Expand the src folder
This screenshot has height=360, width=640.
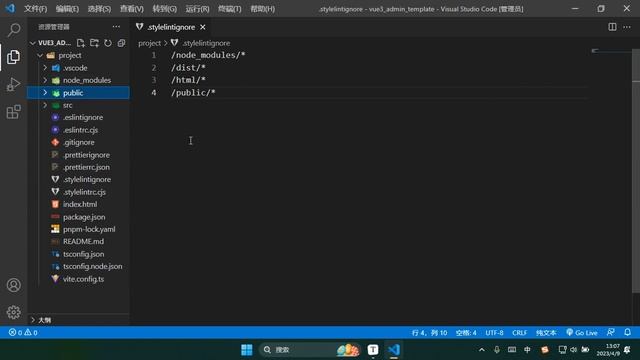(45, 105)
